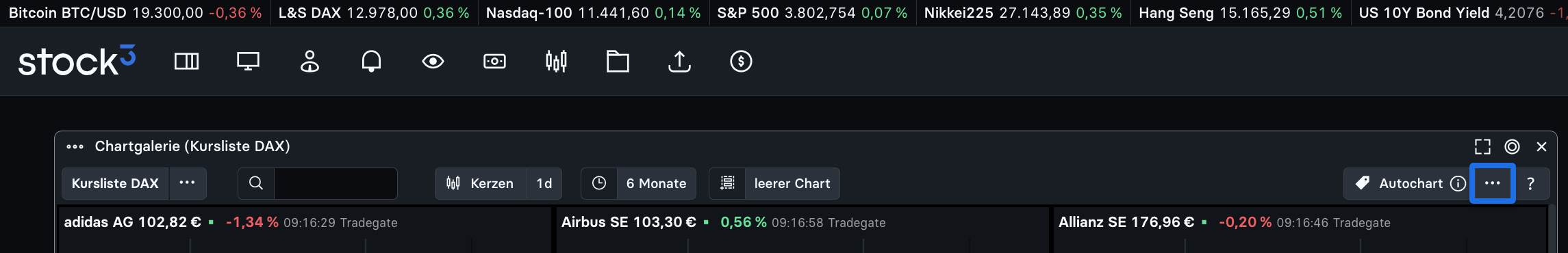
Task: Change the 6 Monate time range
Action: 656,183
